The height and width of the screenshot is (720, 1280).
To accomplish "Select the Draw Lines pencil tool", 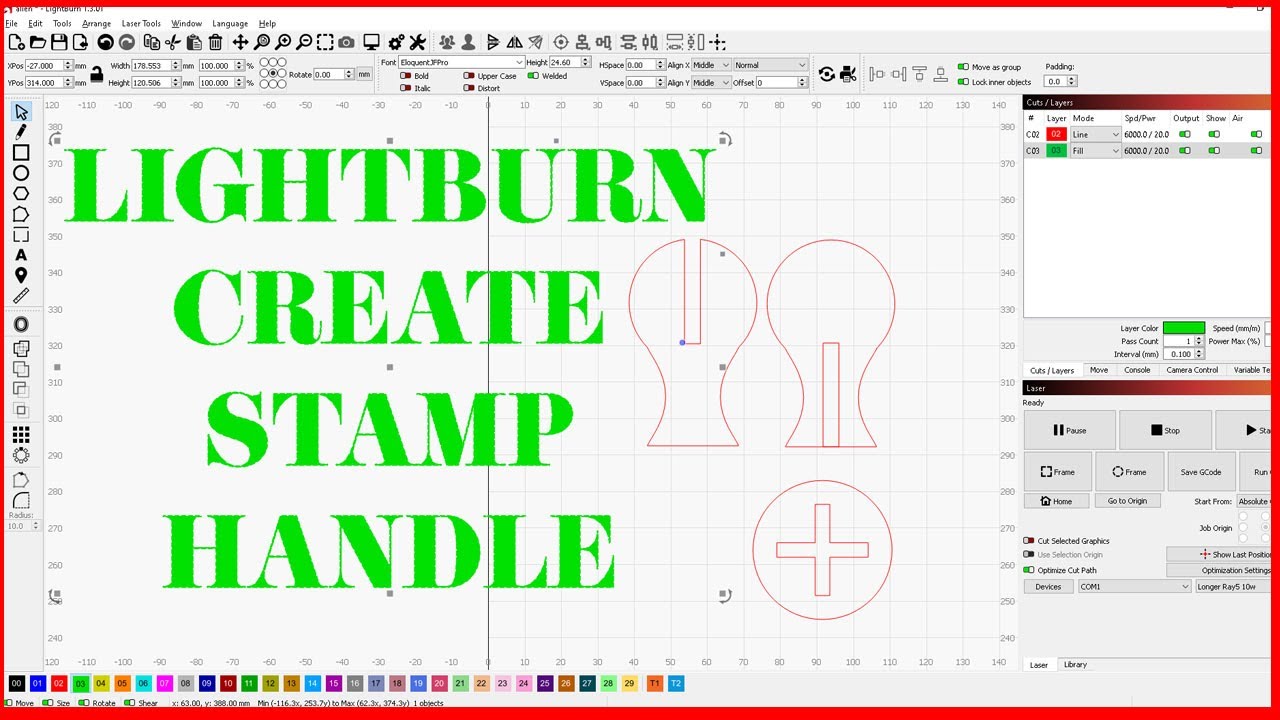I will [x=21, y=131].
